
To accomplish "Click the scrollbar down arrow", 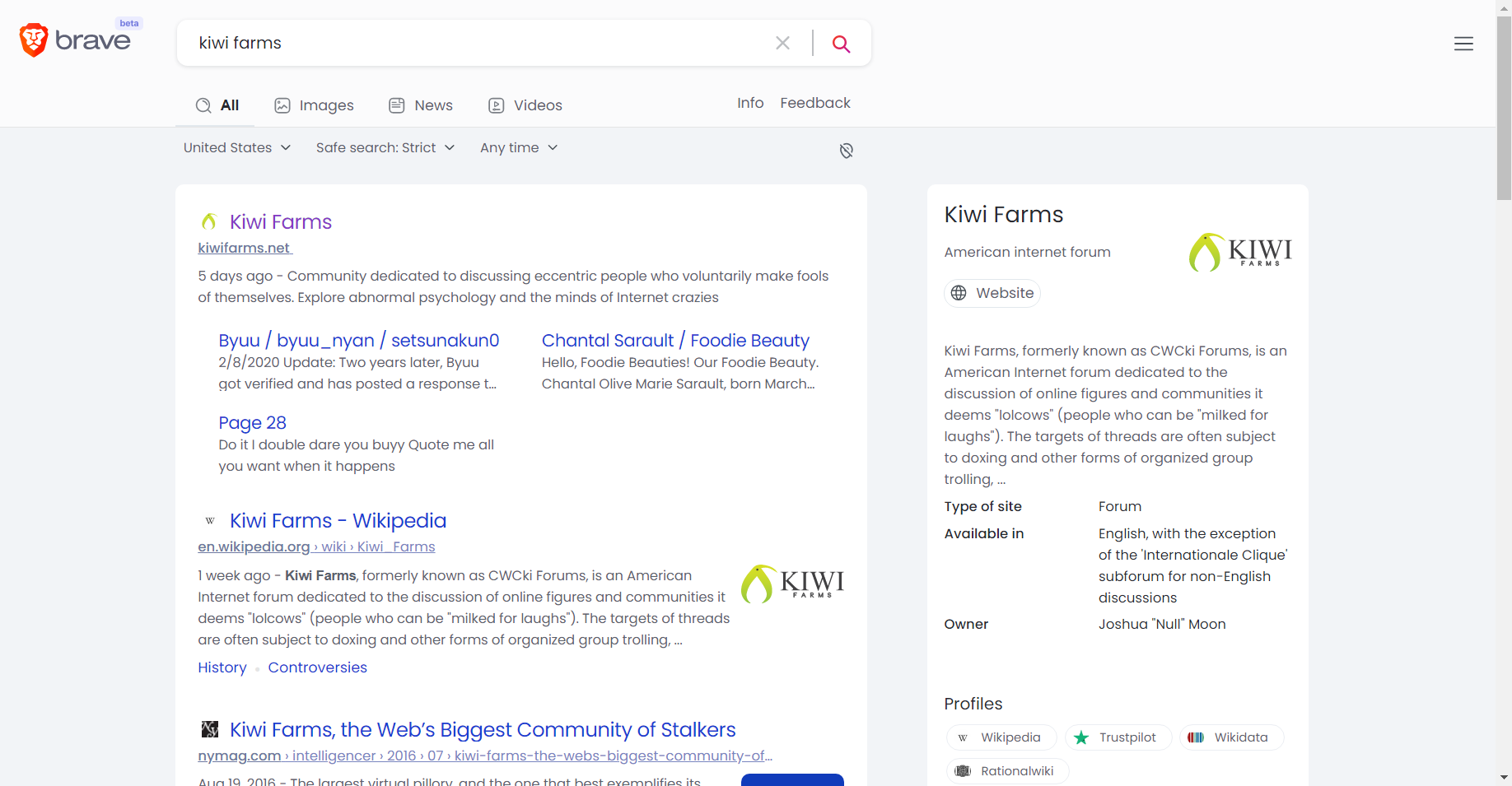I will pos(1504,777).
